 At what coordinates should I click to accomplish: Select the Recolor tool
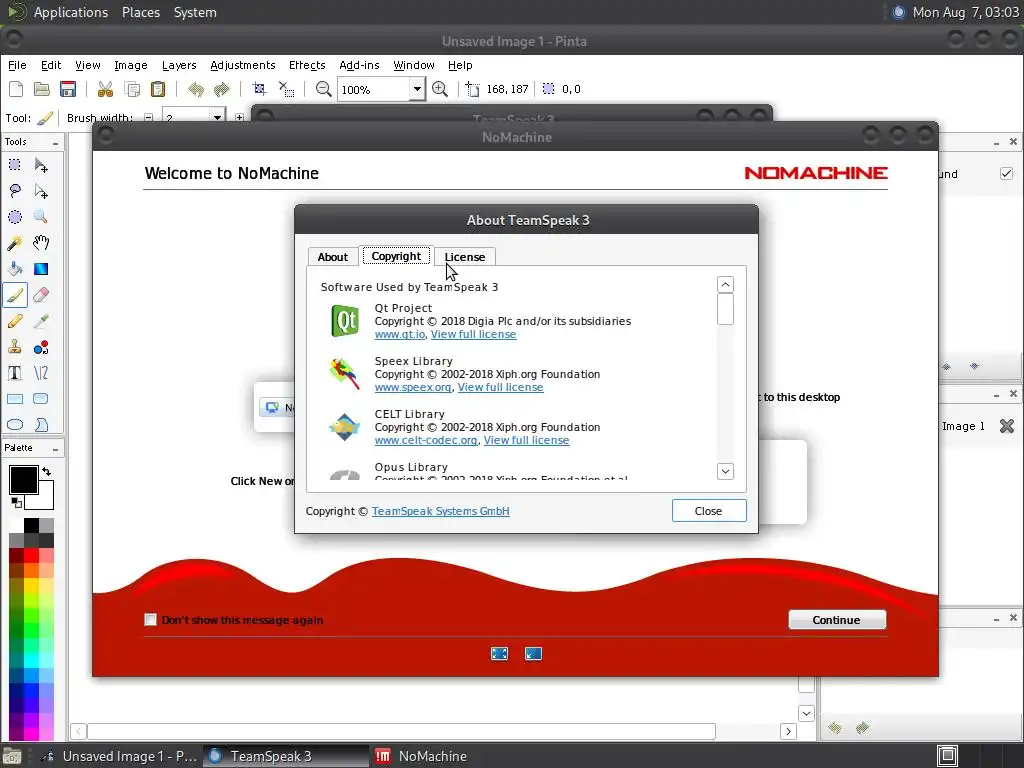tap(40, 347)
